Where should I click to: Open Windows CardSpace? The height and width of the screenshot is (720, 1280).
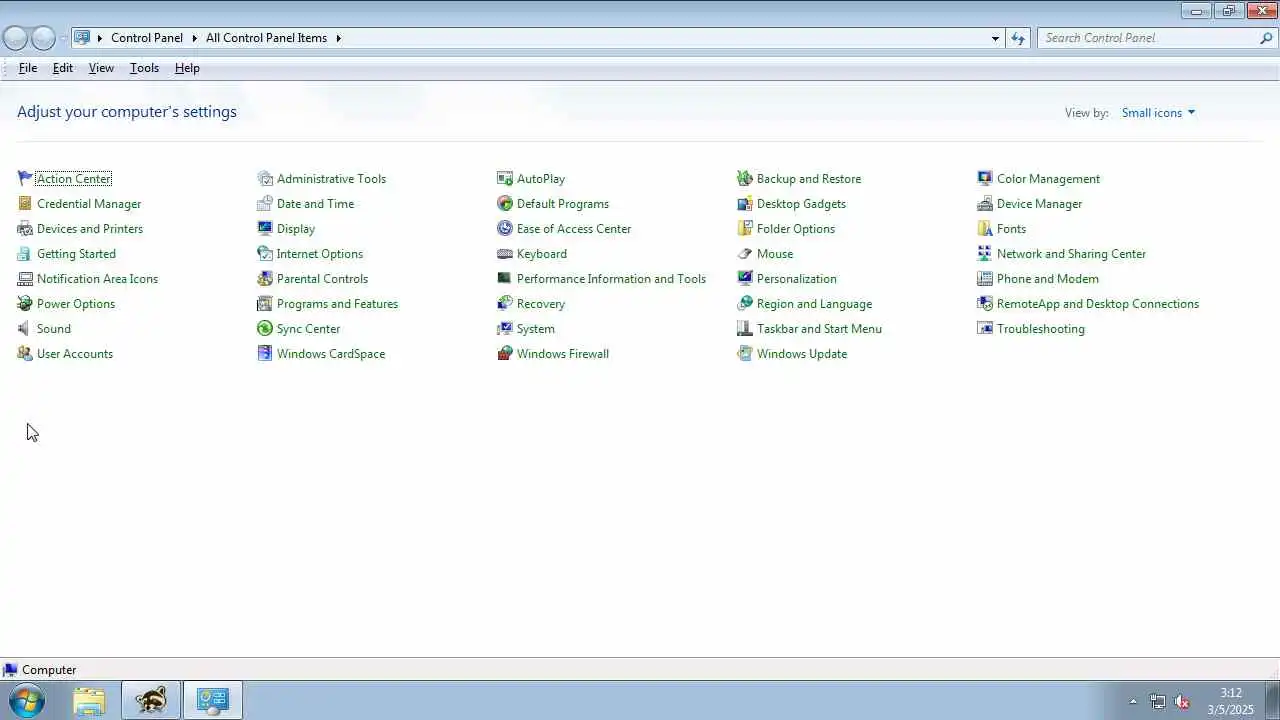tap(331, 354)
